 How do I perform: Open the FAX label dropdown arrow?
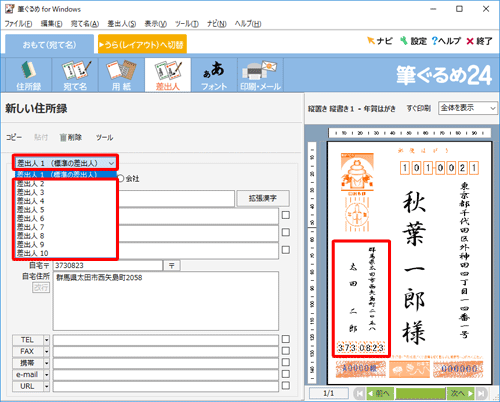[47, 352]
